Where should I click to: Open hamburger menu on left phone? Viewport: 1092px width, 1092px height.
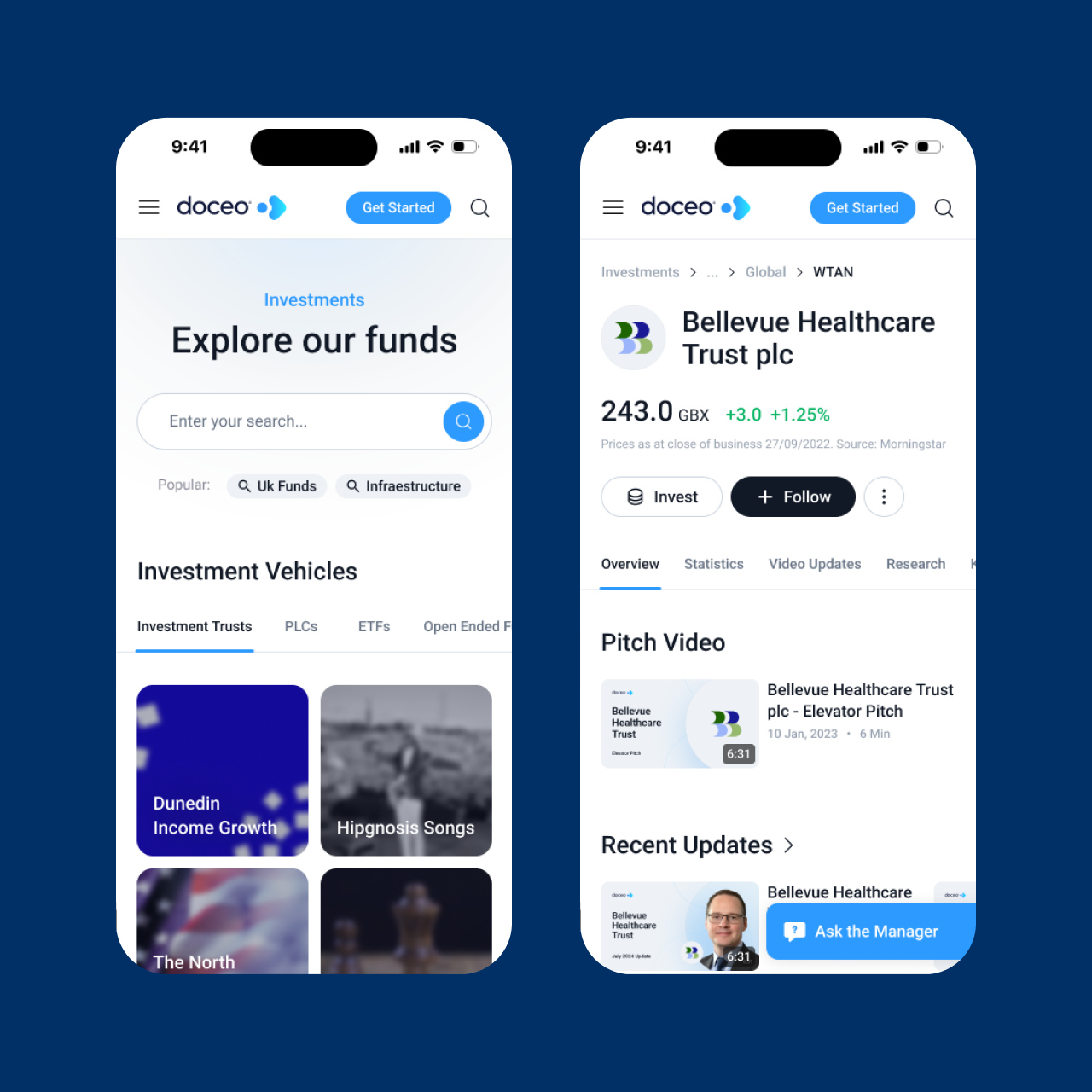coord(149,207)
